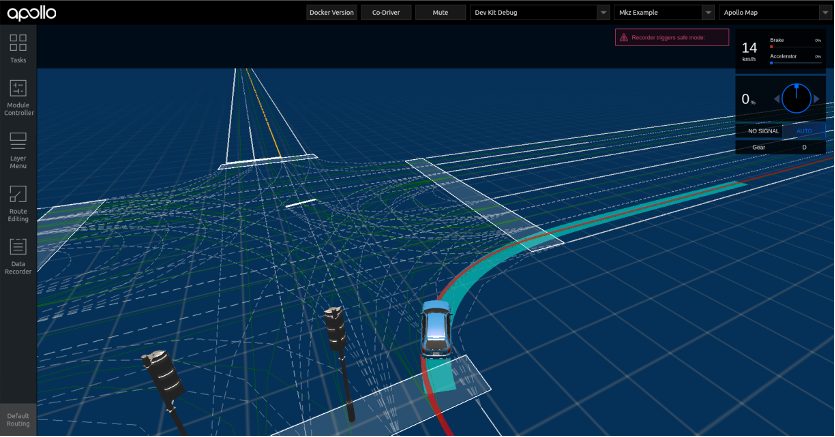Screen dimensions: 835x437
Task: Open Route Editing mode
Action: 18,203
